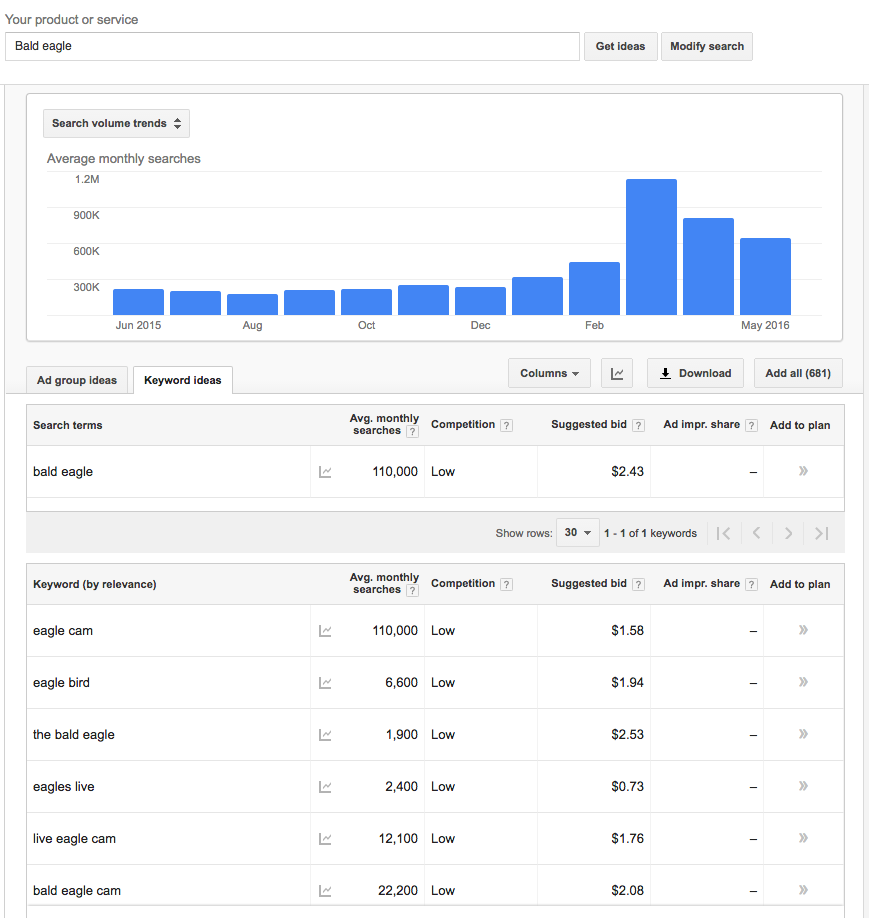The height and width of the screenshot is (918, 869).
Task: Click the 'eagles live' keyword text
Action: click(63, 787)
